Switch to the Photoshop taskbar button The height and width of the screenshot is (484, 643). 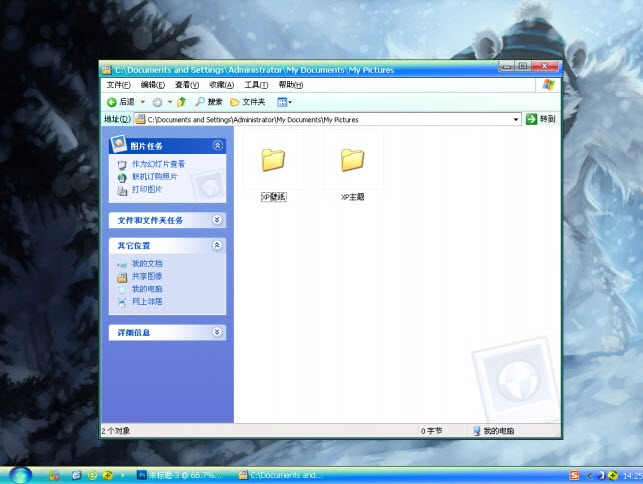point(180,475)
